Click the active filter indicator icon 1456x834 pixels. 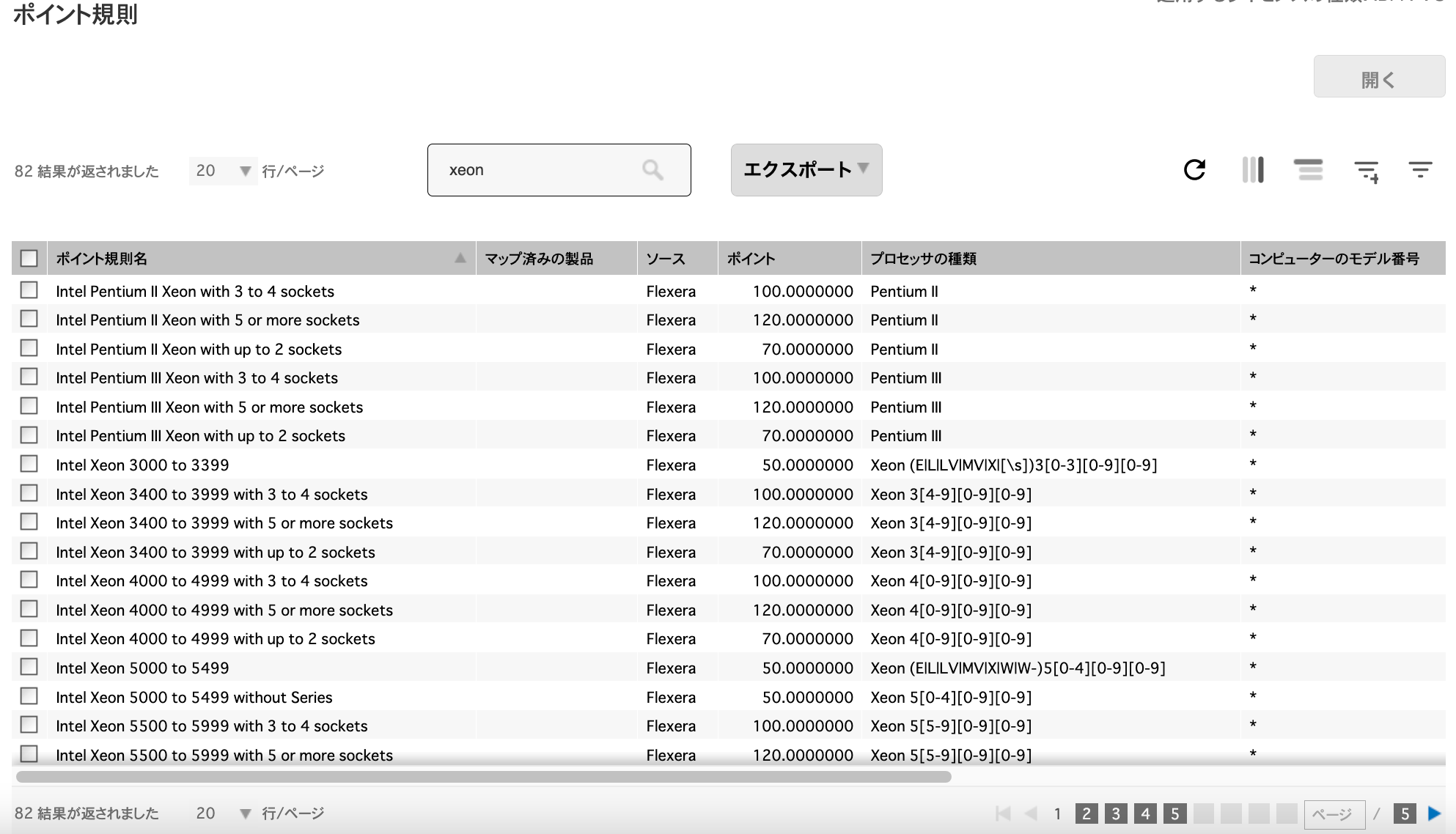click(1421, 168)
